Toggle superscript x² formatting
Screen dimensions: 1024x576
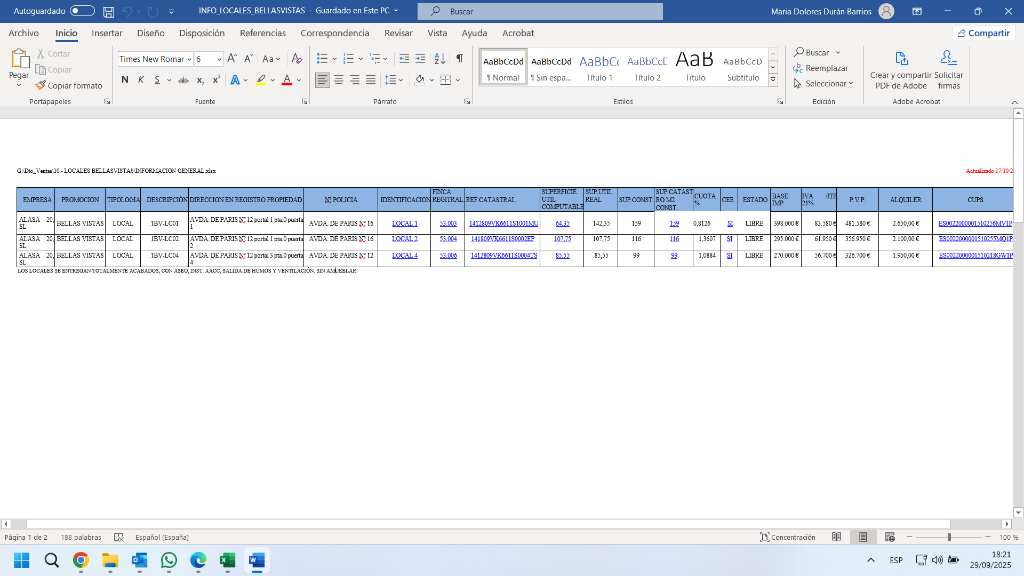(216, 80)
